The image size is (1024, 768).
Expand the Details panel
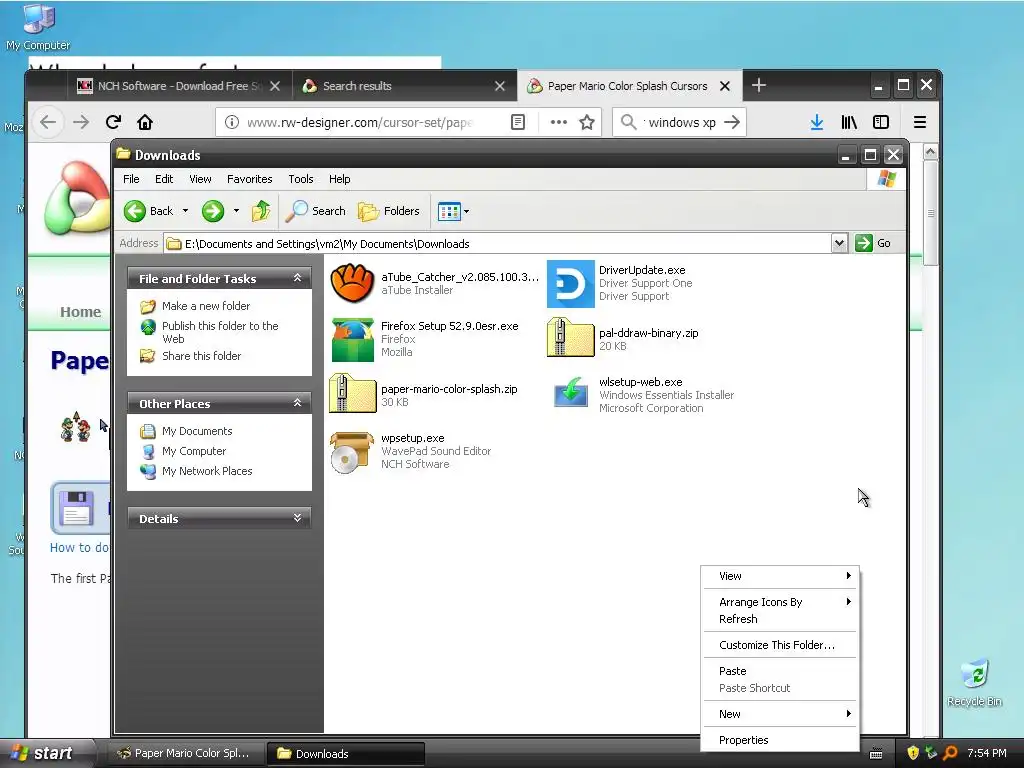coord(297,518)
